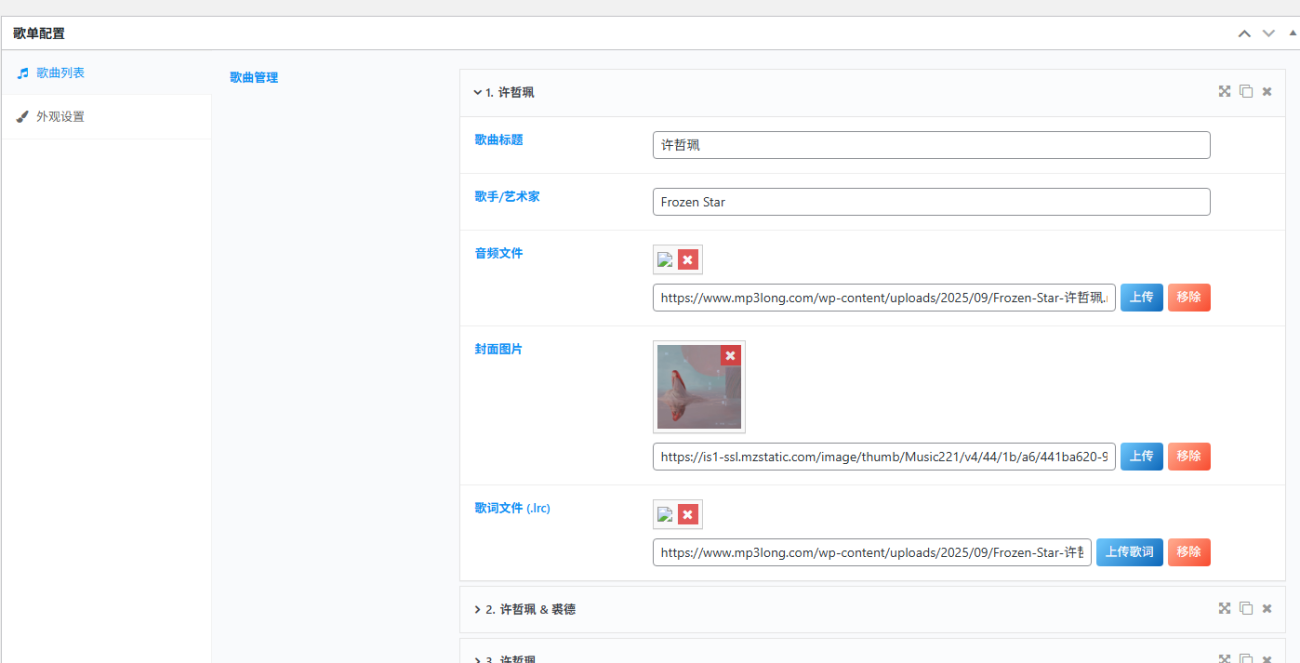Duplicate song 1 许哲珮 using the copy icon
The height and width of the screenshot is (663, 1300).
[x=1245, y=91]
